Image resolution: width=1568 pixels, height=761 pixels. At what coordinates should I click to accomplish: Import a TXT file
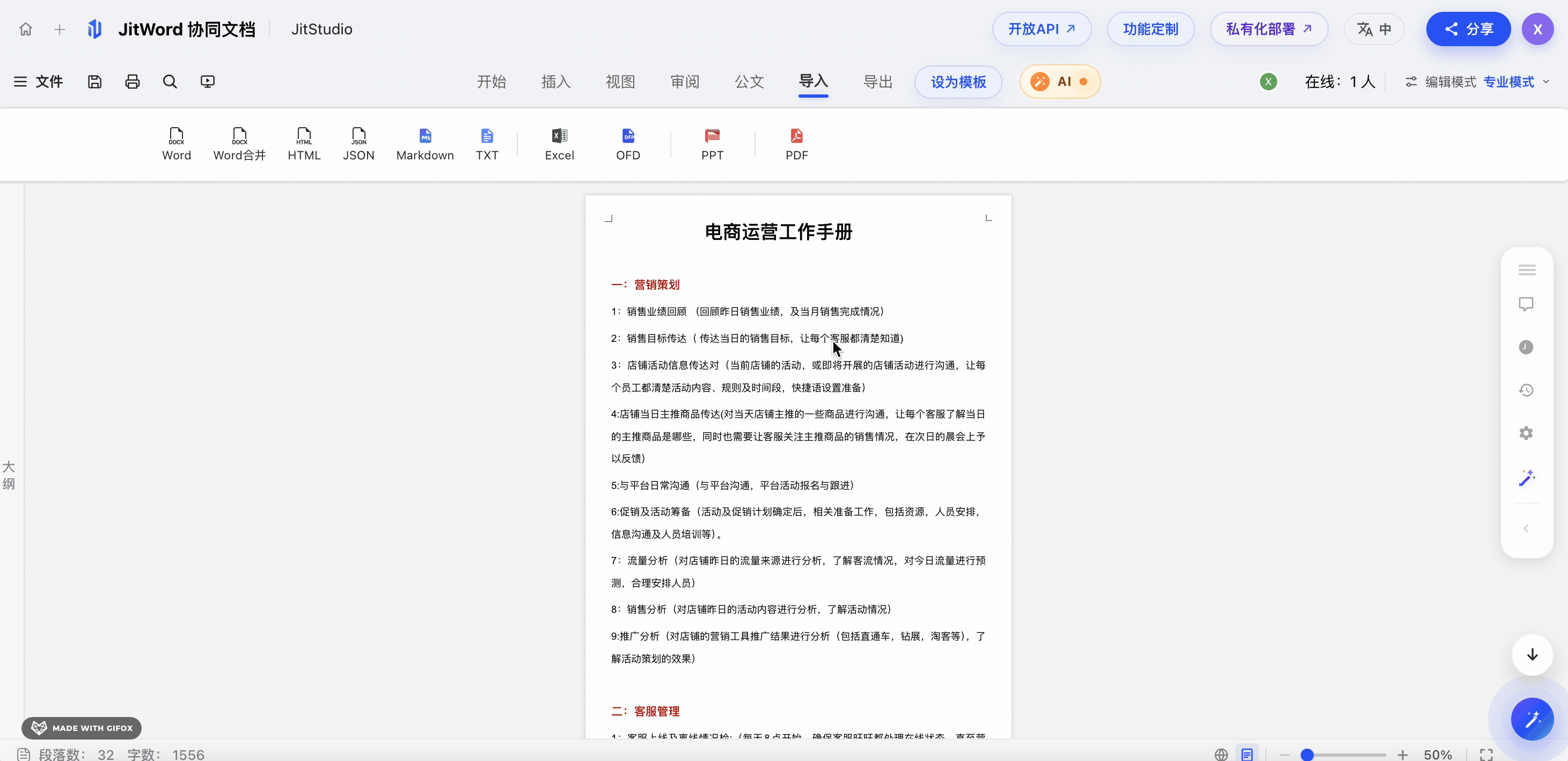point(487,144)
